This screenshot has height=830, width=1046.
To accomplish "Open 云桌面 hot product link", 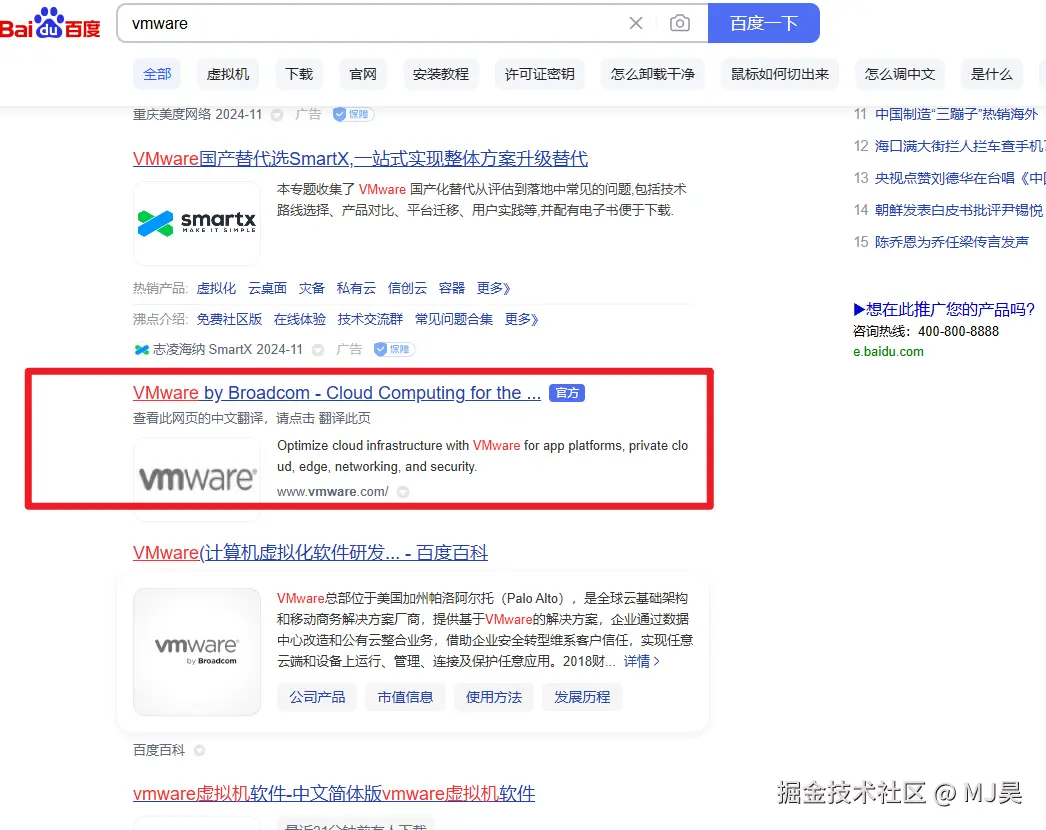I will click(x=268, y=288).
